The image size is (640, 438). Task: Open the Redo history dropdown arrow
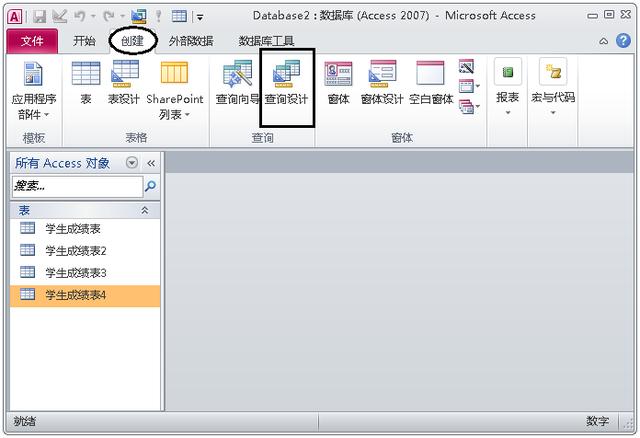coord(122,17)
